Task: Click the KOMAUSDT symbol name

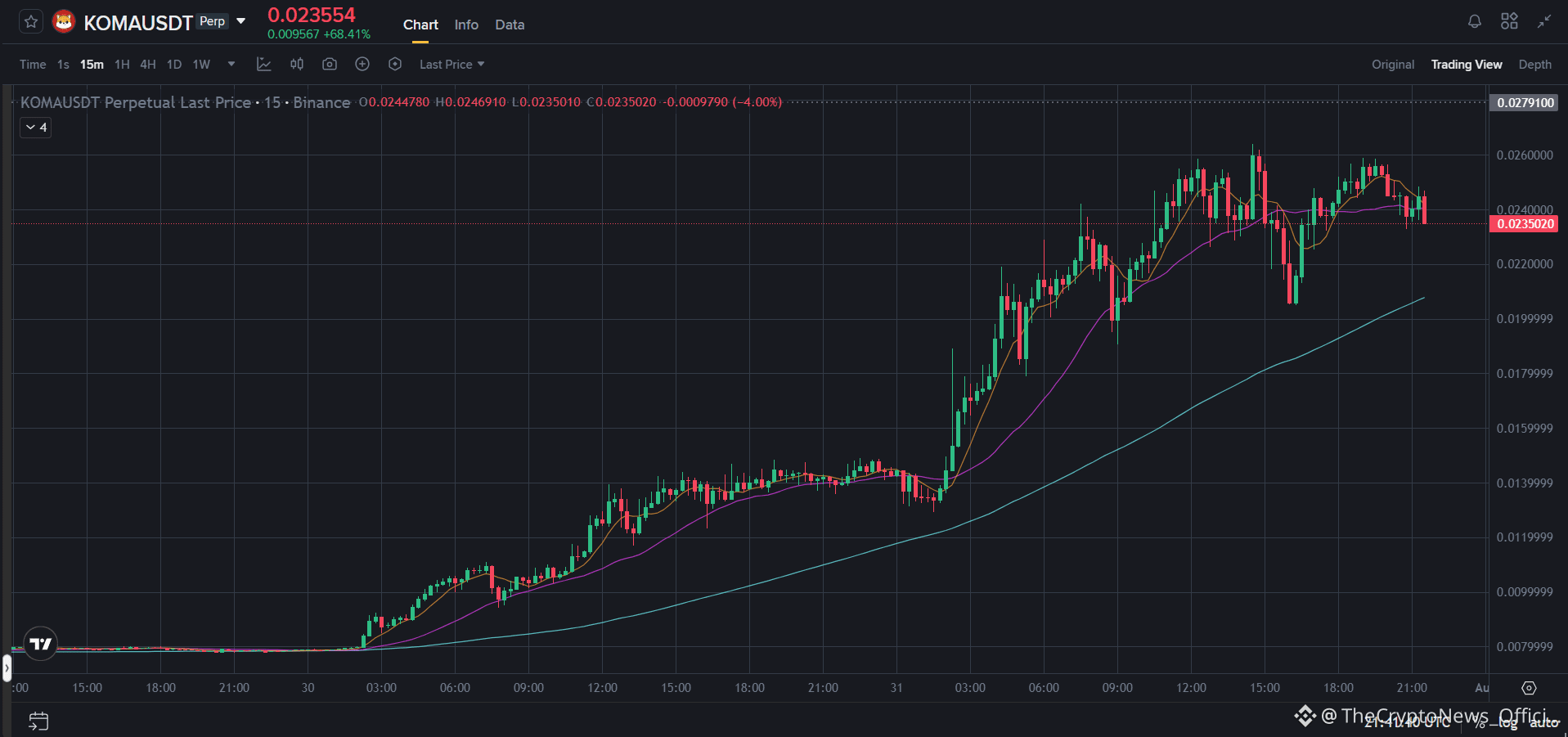Action: (138, 23)
